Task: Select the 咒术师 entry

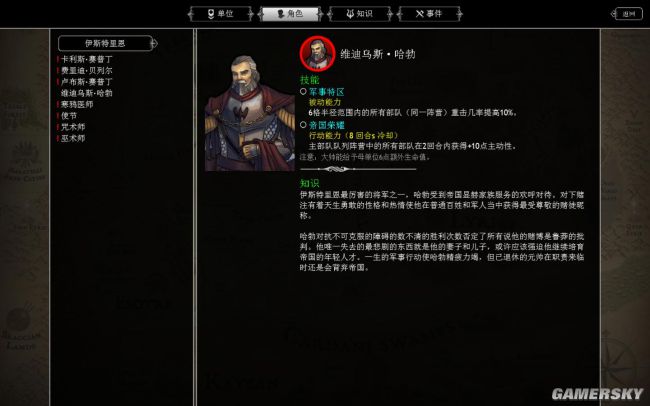Action: tap(73, 127)
